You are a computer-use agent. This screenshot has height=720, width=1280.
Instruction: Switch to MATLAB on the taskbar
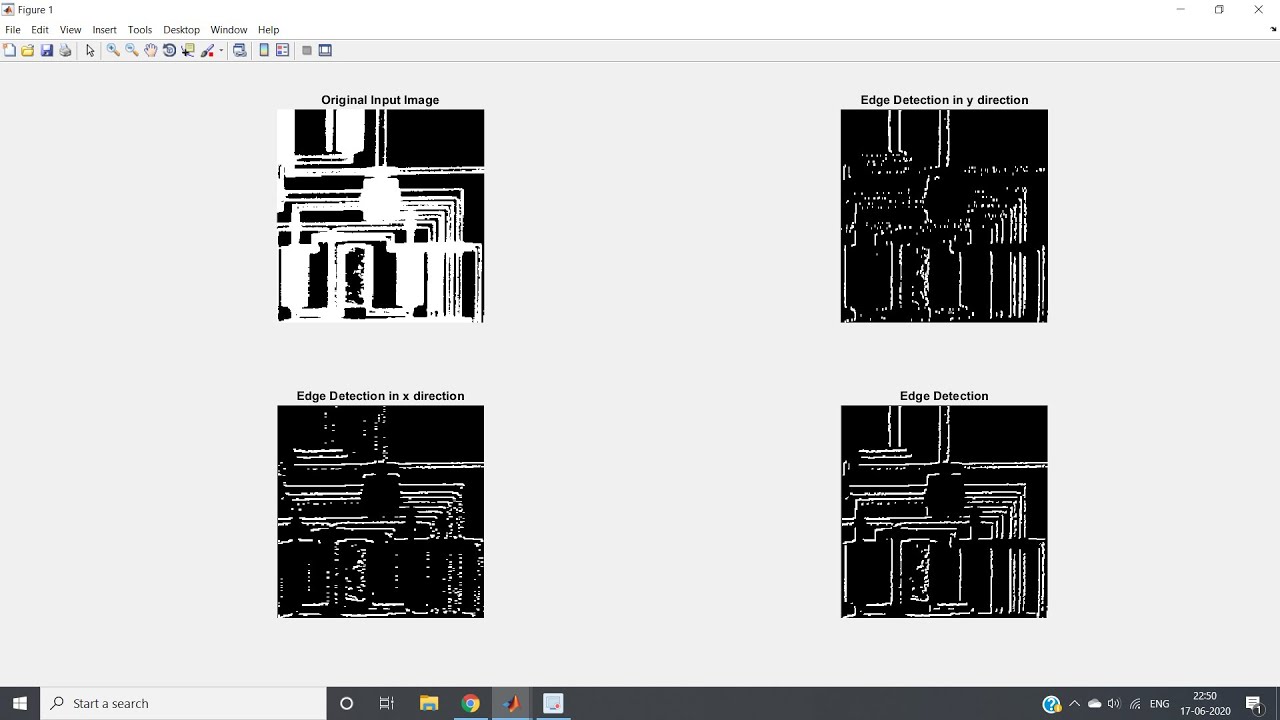click(x=512, y=703)
